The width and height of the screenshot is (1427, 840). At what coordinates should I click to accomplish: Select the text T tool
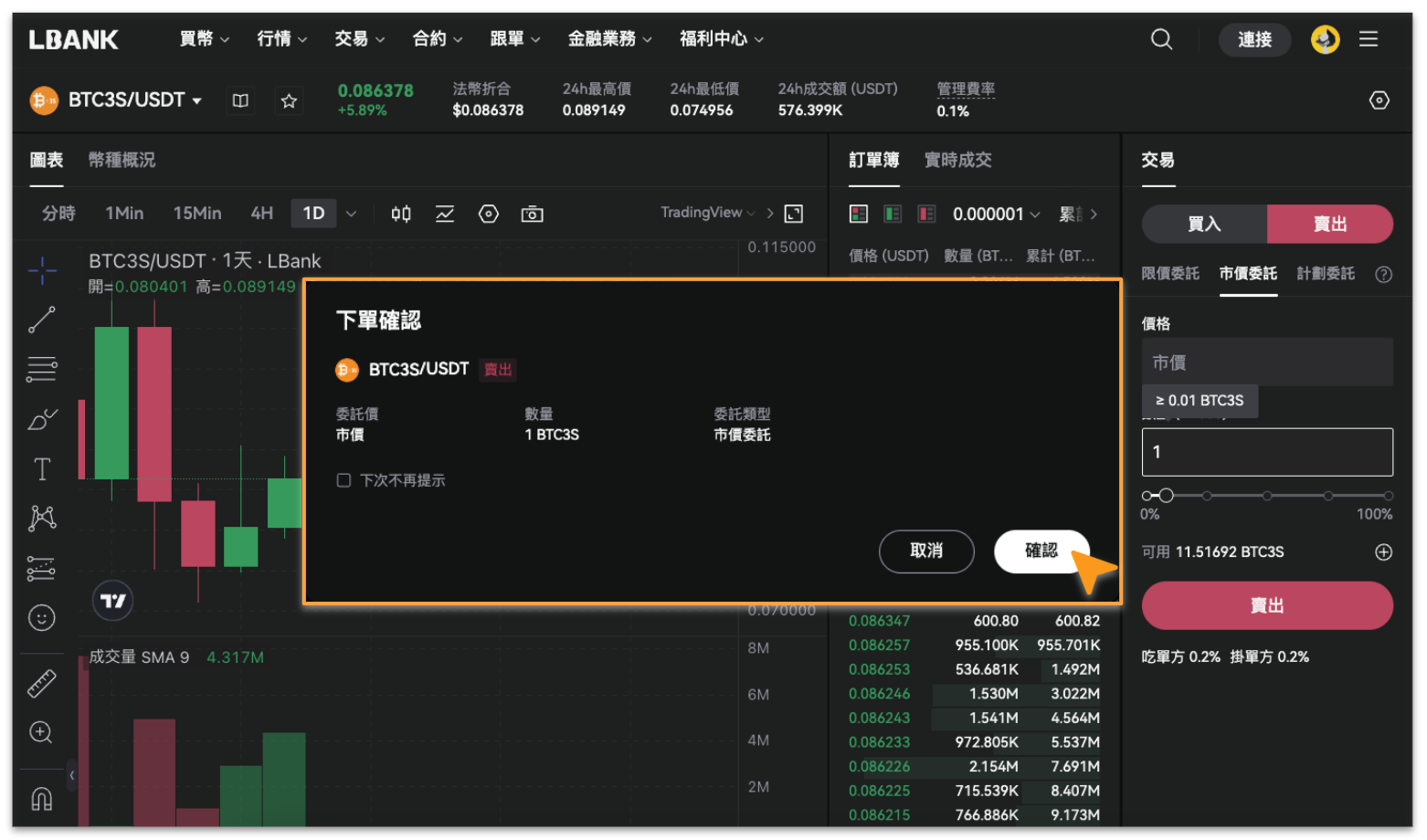(x=42, y=469)
